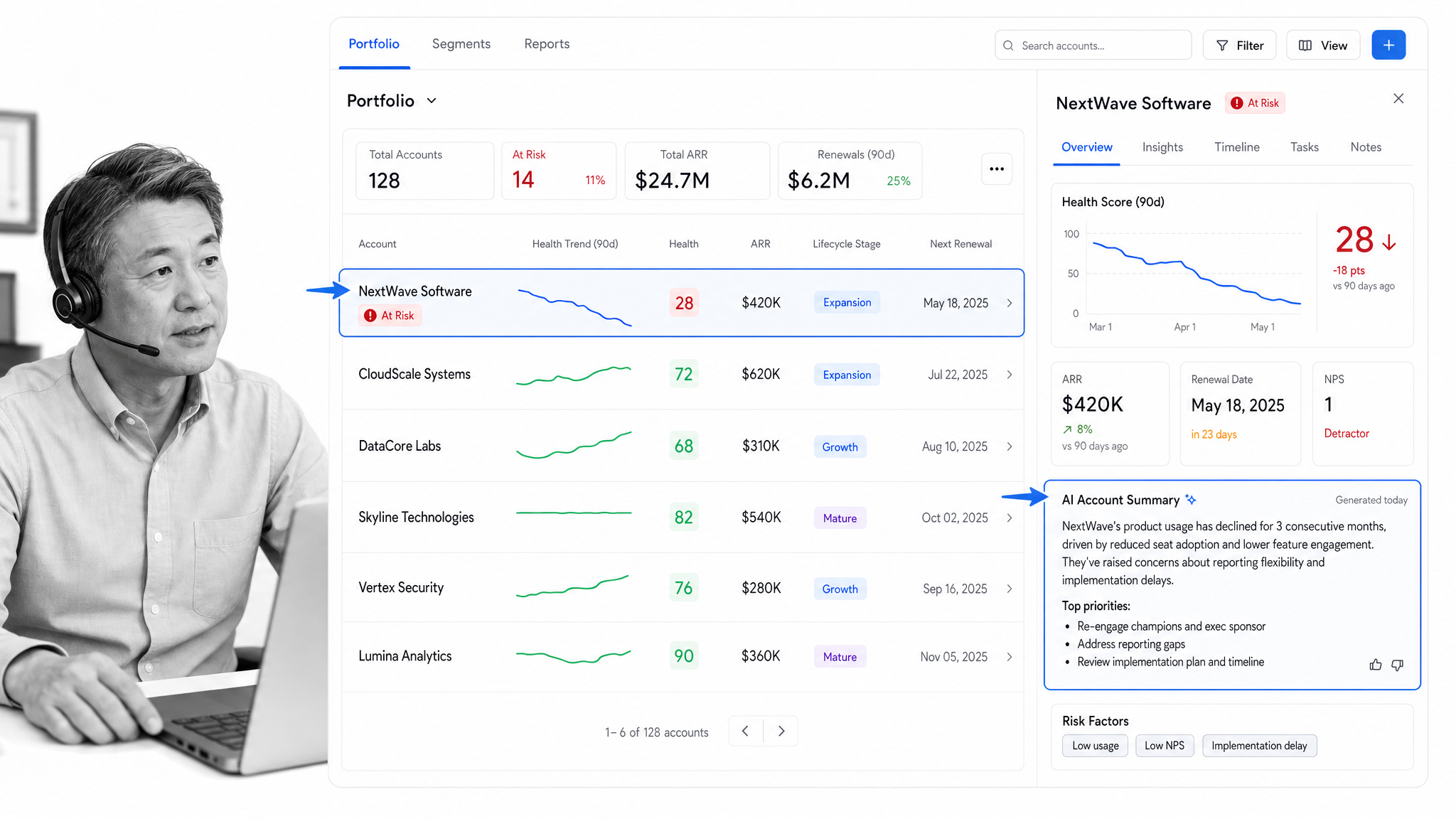Select the DataCore Labs account name
Image resolution: width=1456 pixels, height=819 pixels.
pyautogui.click(x=400, y=446)
